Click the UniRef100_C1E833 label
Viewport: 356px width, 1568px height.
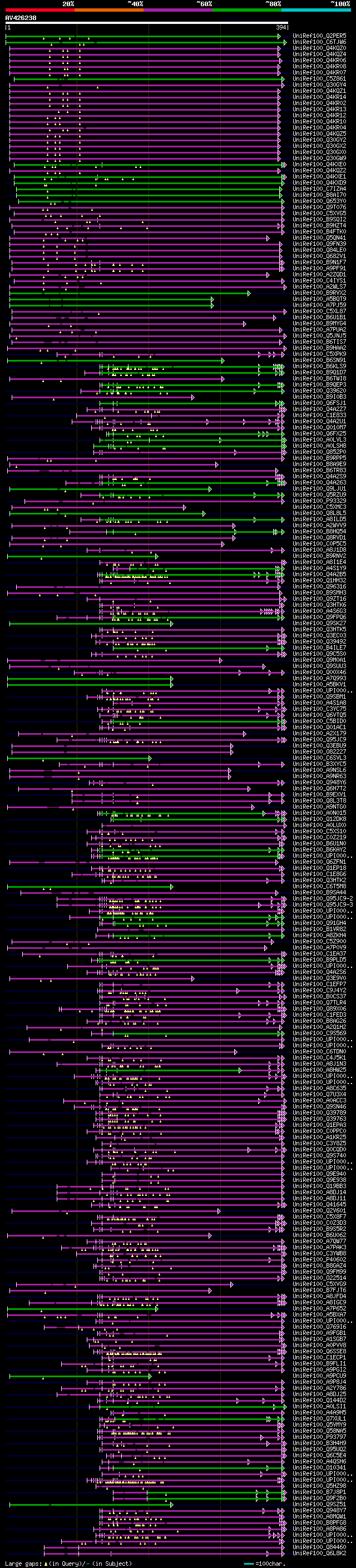click(x=319, y=415)
